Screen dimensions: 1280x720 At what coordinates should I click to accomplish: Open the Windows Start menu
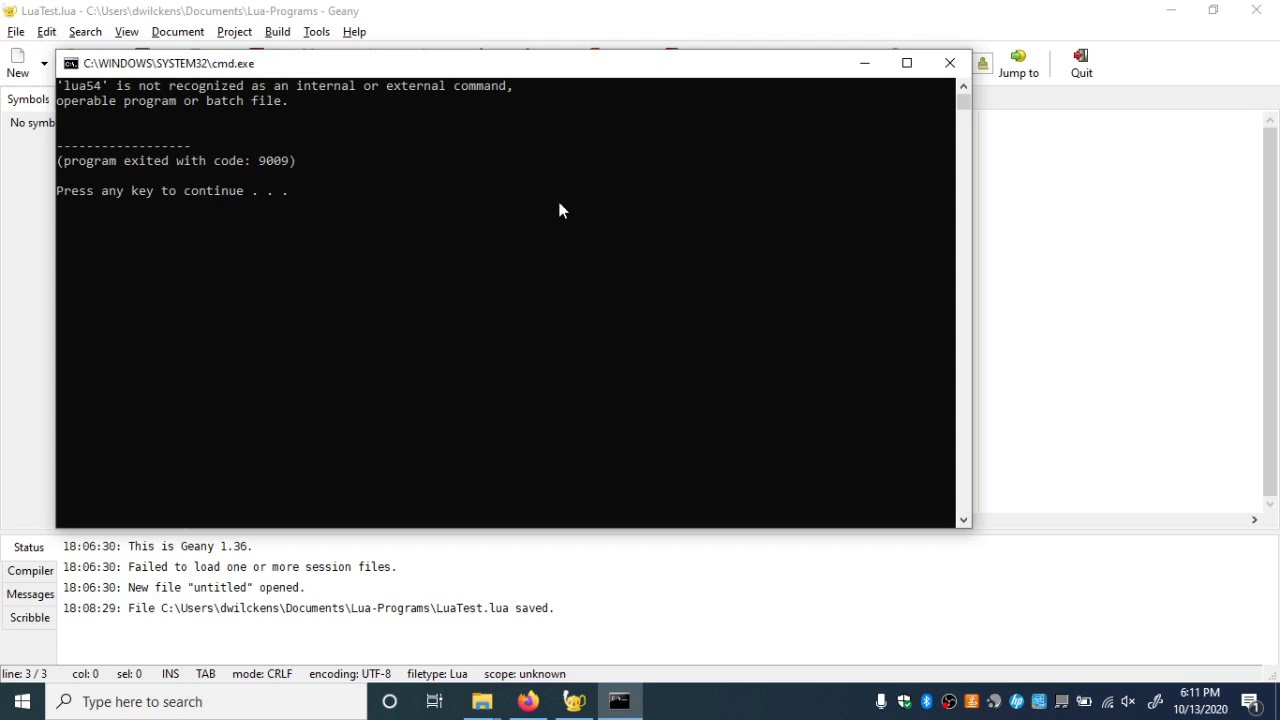[x=22, y=702]
